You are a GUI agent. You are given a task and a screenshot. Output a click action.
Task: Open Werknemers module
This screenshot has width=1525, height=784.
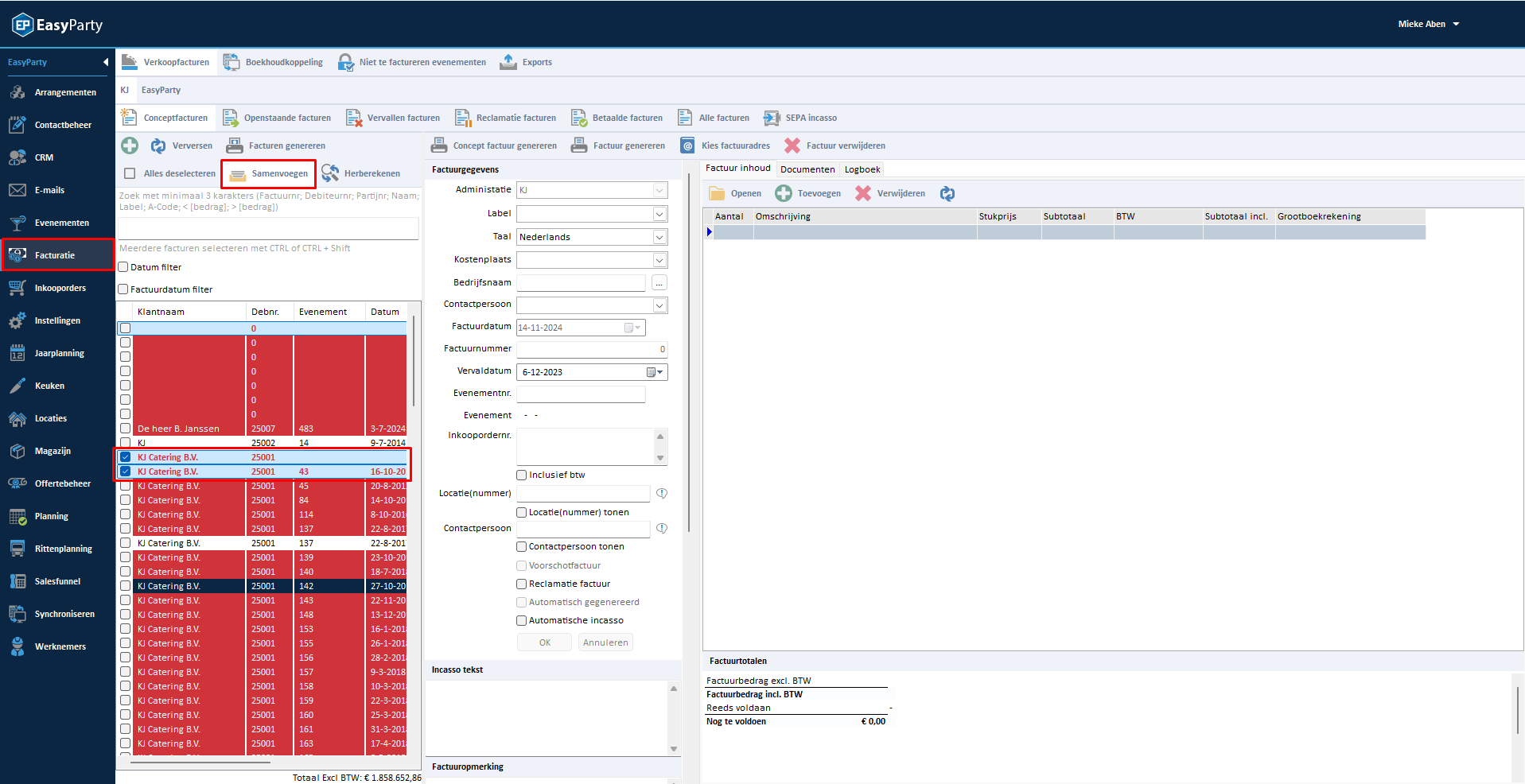coord(48,646)
